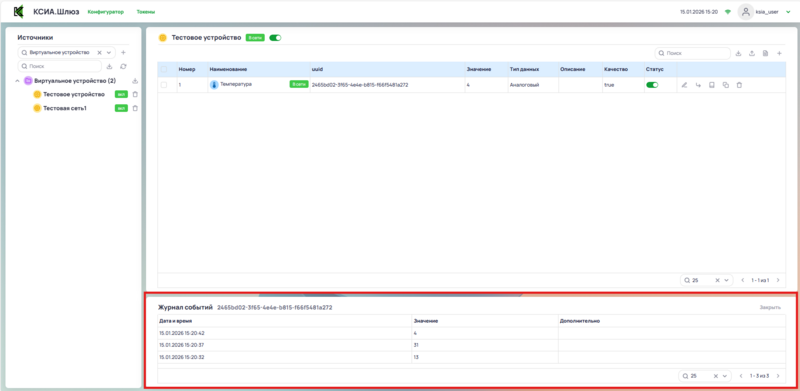Focus the tags table search field
The image size is (800, 391).
pyautogui.click(x=692, y=53)
